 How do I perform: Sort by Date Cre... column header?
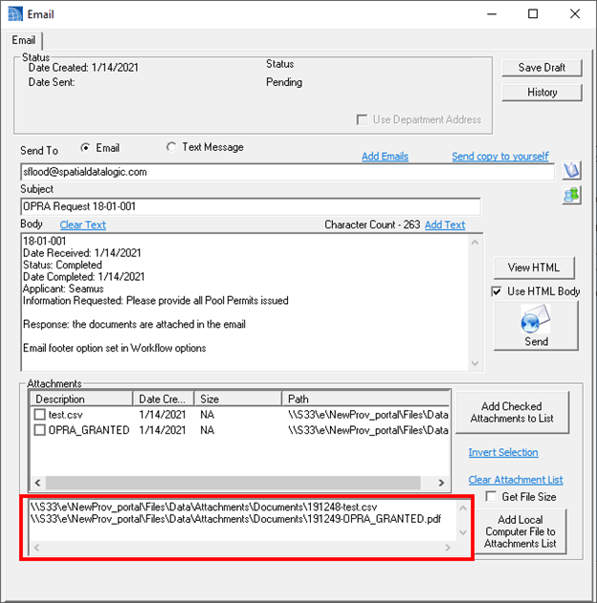point(163,399)
